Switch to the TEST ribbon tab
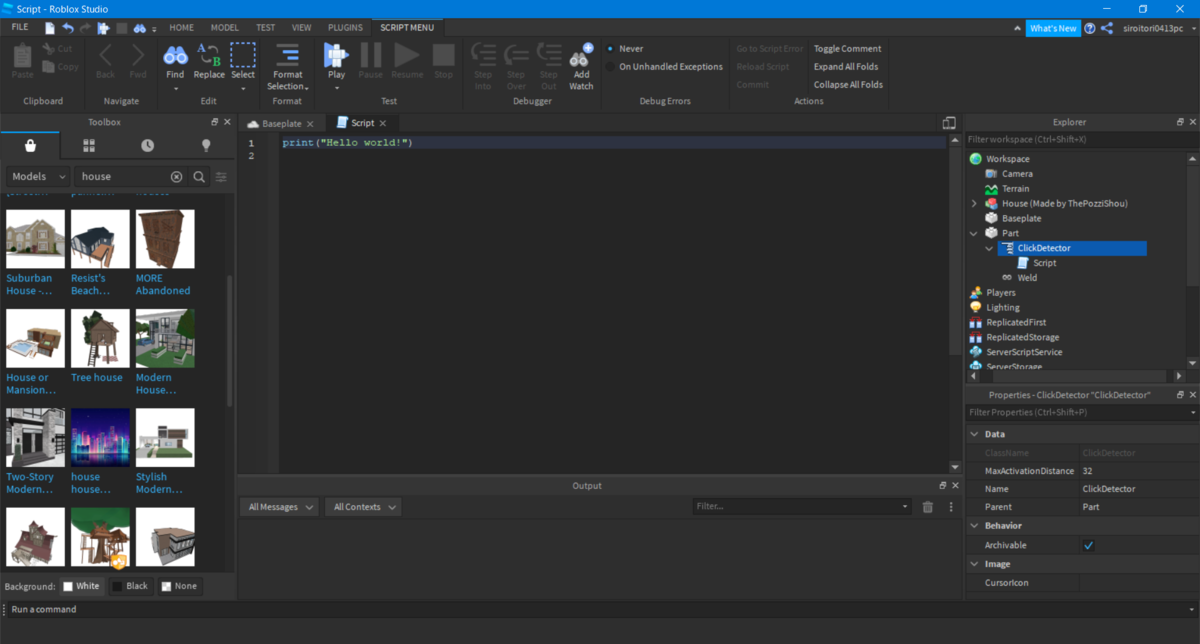1200x644 pixels. (266, 28)
